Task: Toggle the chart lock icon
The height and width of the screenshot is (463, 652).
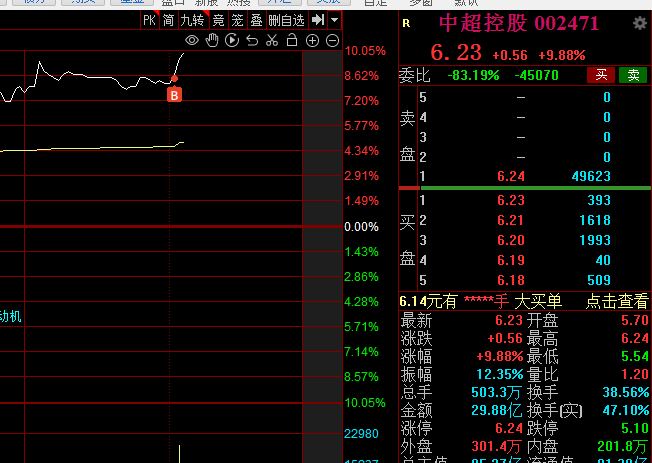Action: click(292, 40)
